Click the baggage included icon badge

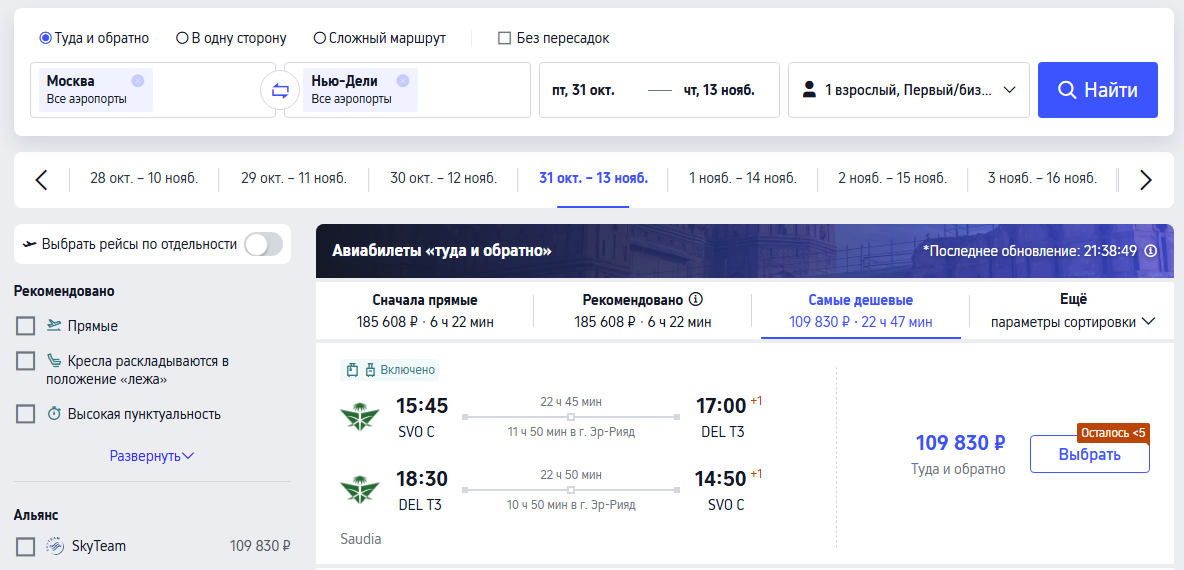389,370
